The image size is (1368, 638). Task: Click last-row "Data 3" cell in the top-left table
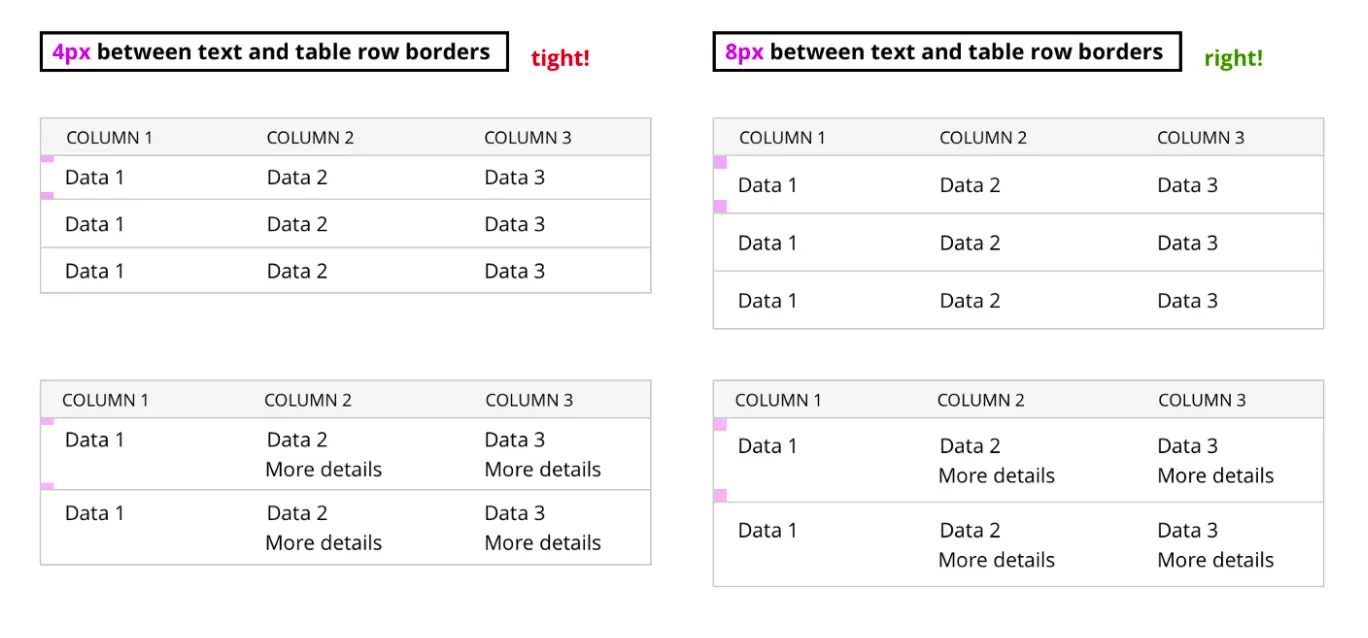click(x=515, y=271)
